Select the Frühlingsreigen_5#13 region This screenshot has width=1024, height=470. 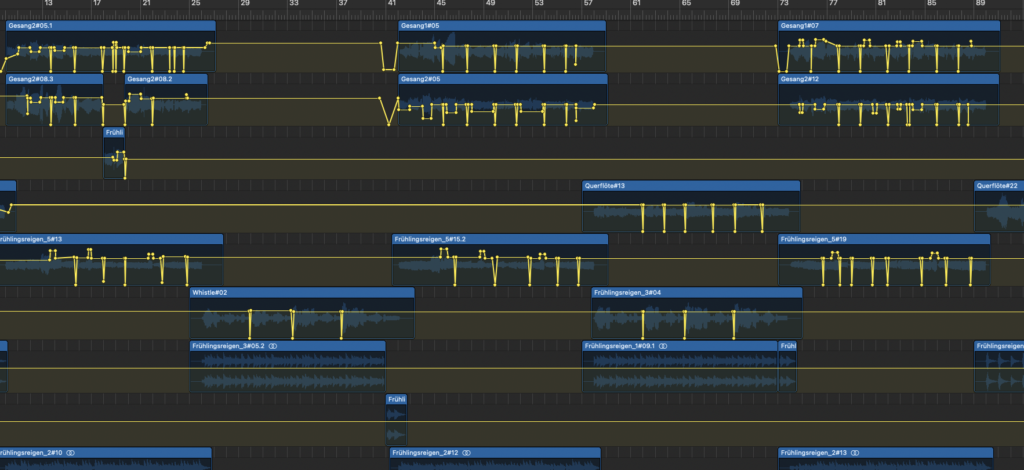[111, 260]
